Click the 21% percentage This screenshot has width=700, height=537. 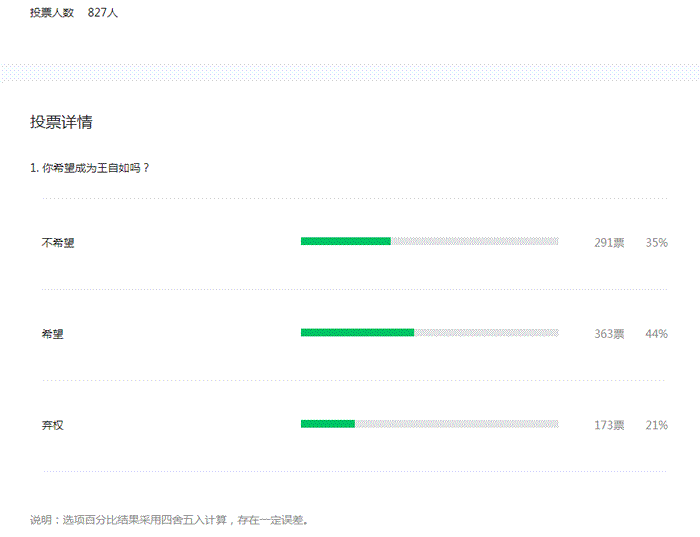pyautogui.click(x=656, y=425)
